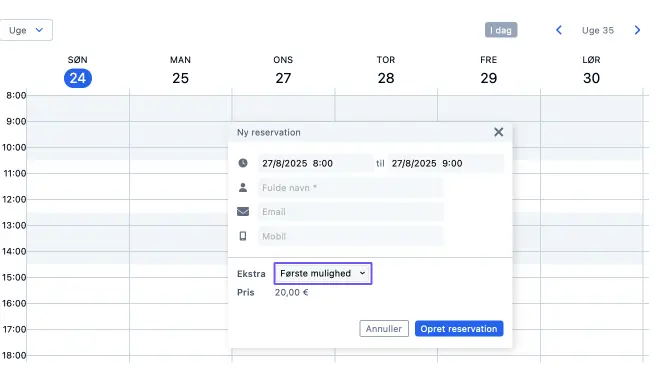The width and height of the screenshot is (656, 375).
Task: Expand the Ekstra Første mulighed dropdown
Action: (323, 274)
